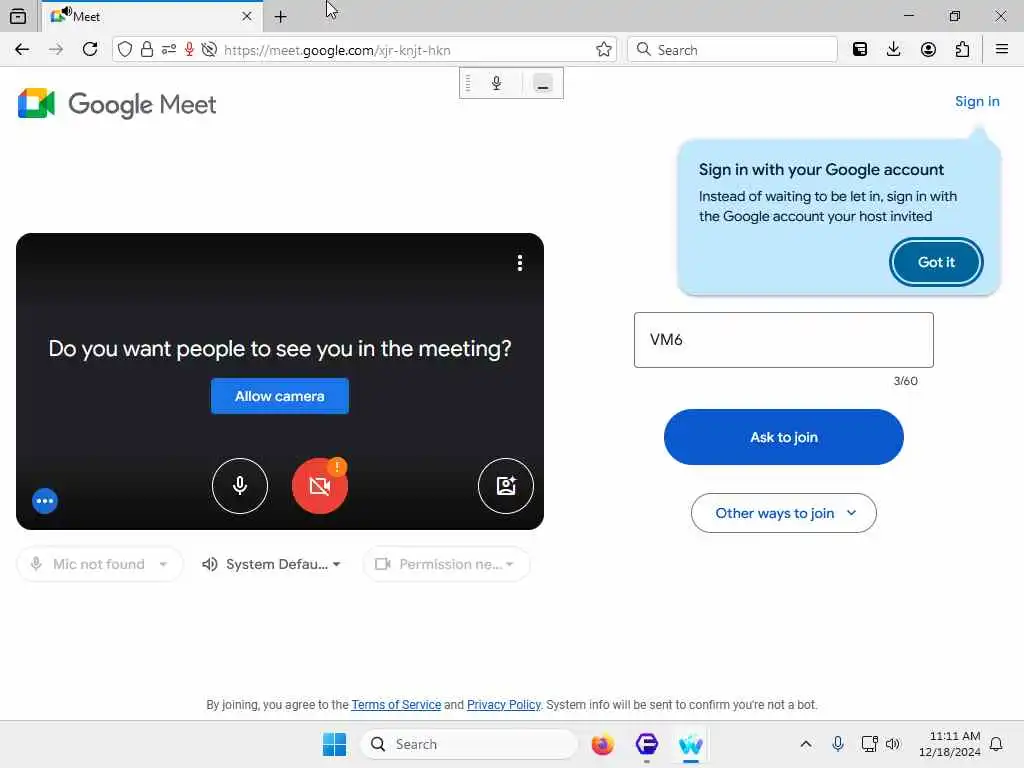Open the blue W app in taskbar
Viewport: 1024px width, 768px height.
pyautogui.click(x=690, y=744)
